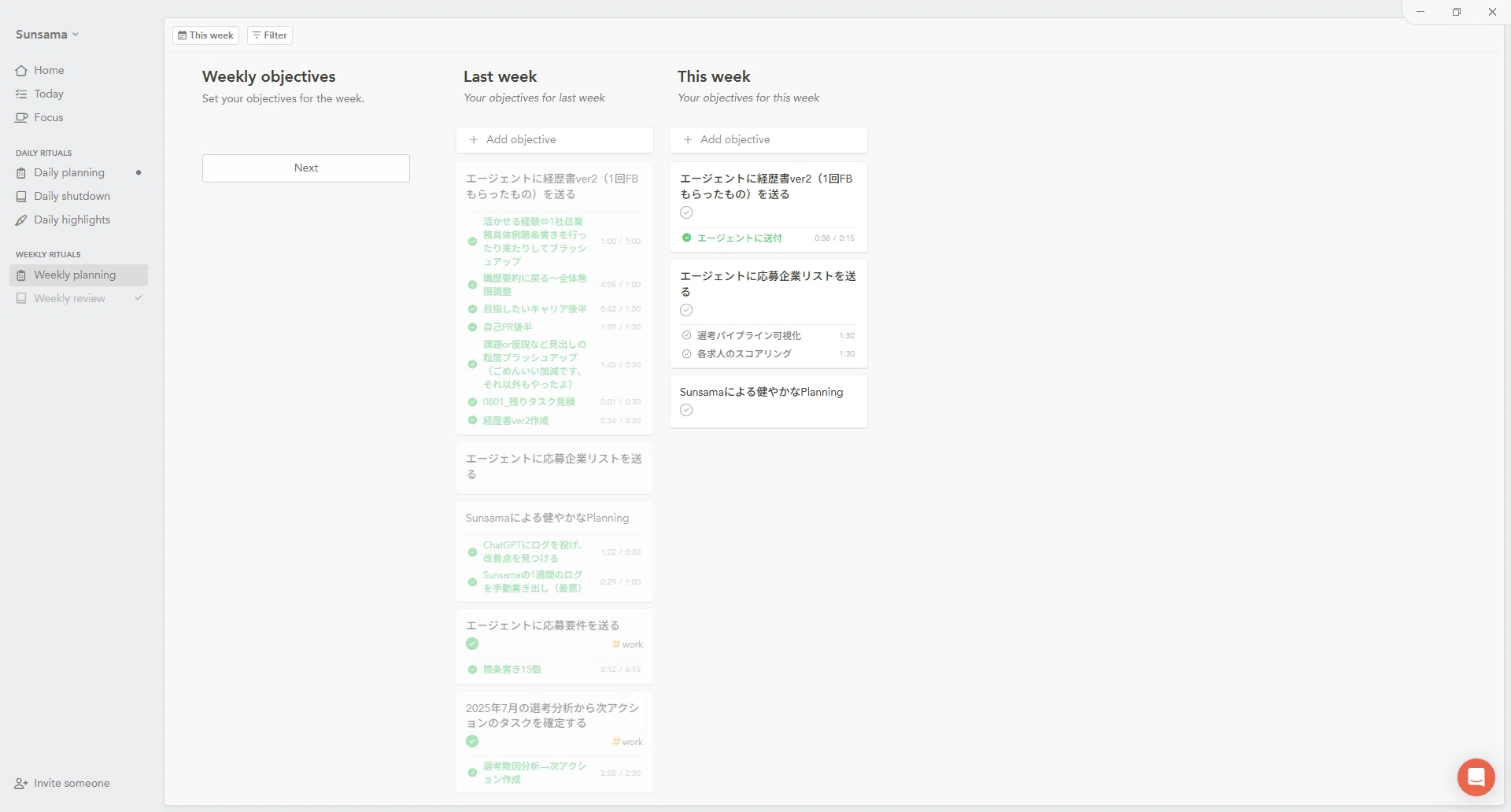Open Daily planning ritual

coord(69,172)
